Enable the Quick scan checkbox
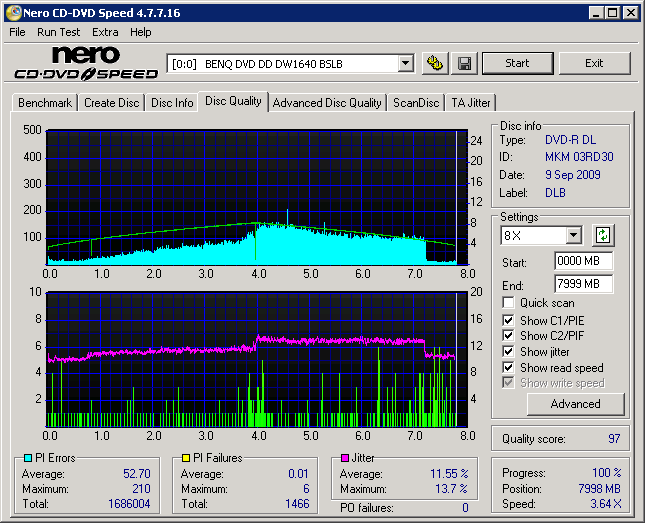This screenshot has width=645, height=523. [x=509, y=303]
